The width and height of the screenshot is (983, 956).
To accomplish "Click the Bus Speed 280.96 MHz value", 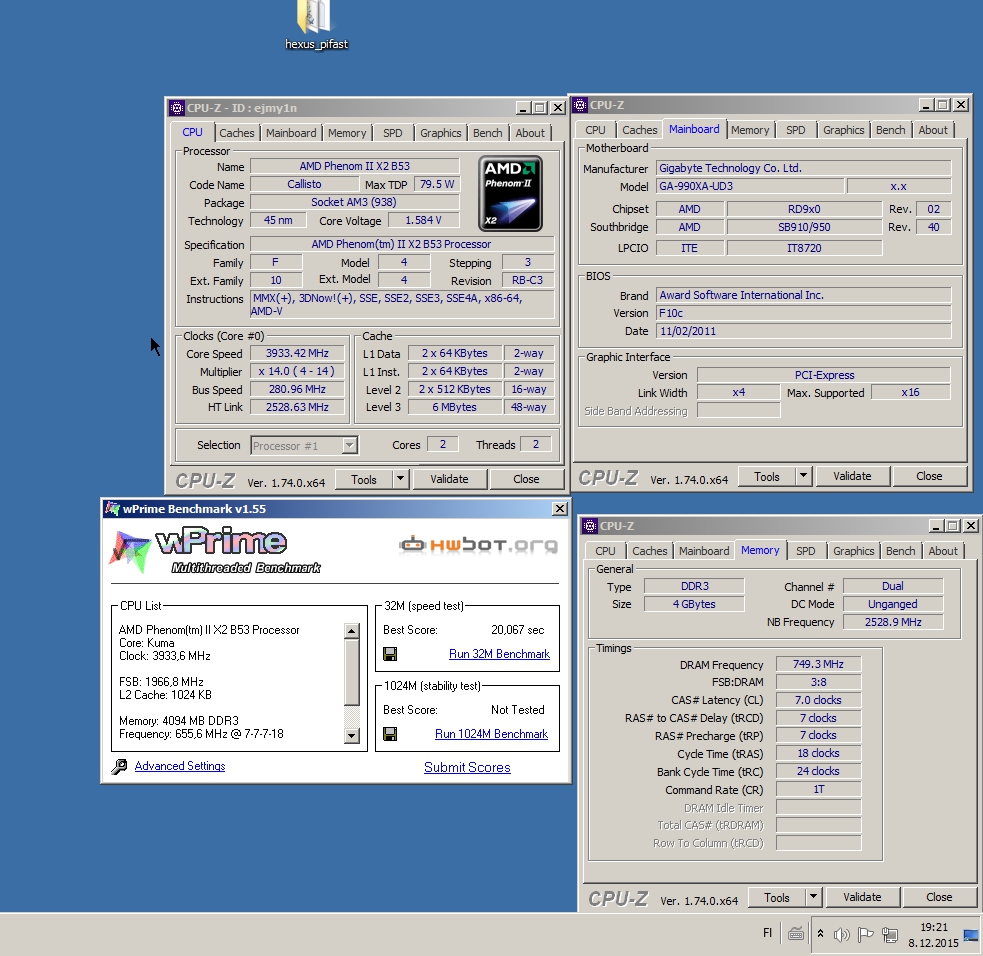I will (297, 389).
